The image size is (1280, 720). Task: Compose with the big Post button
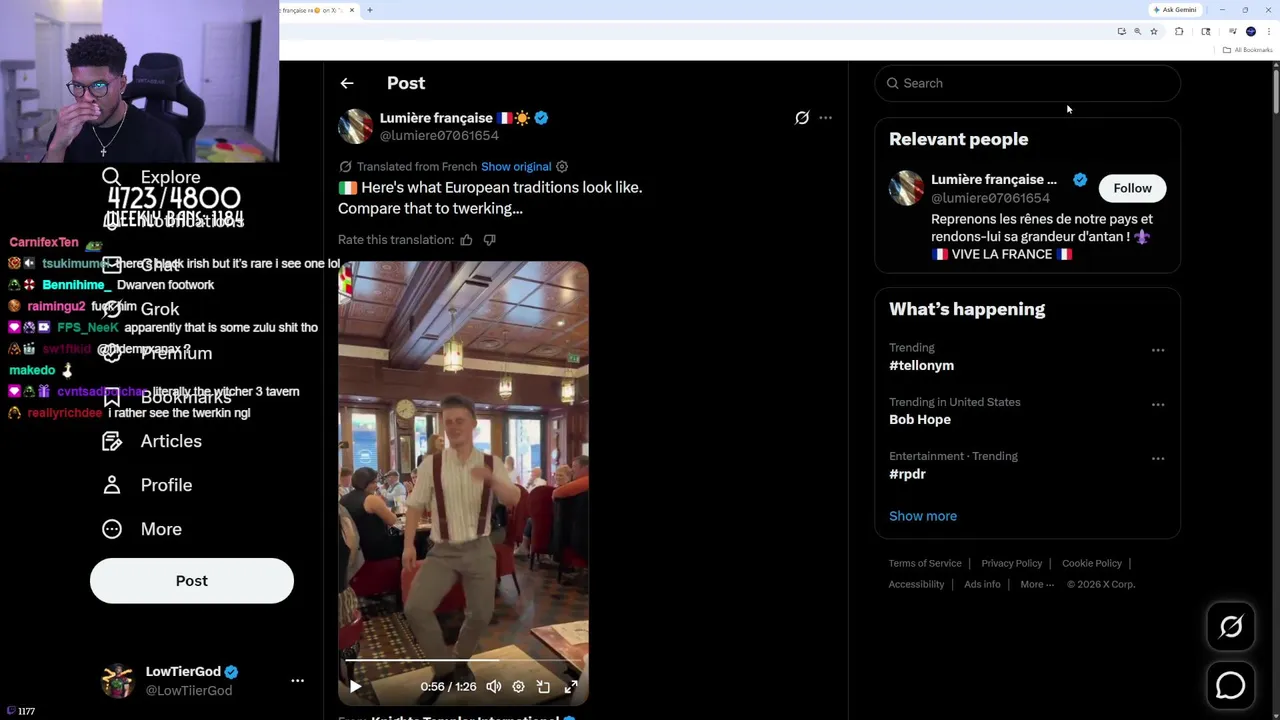[192, 581]
